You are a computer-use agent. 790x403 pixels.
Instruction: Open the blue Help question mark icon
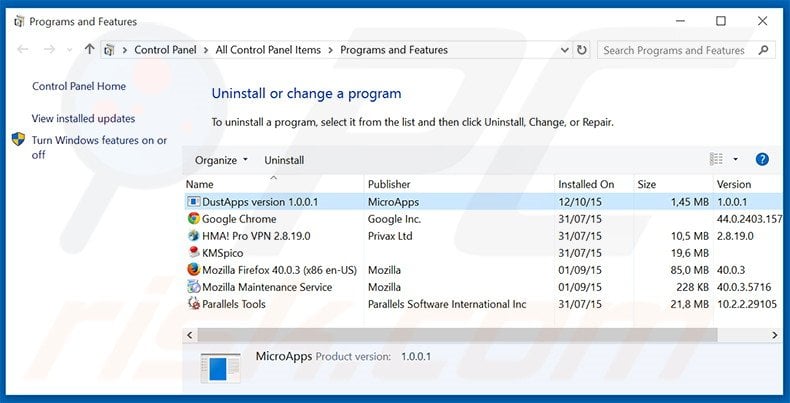click(x=762, y=160)
